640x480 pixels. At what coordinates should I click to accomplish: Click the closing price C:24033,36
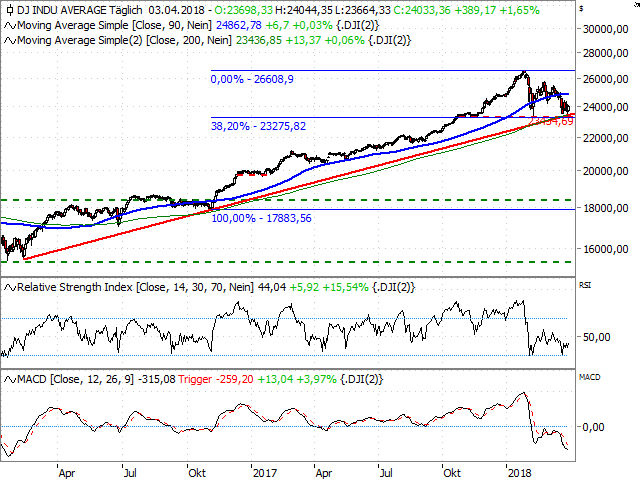click(x=422, y=10)
